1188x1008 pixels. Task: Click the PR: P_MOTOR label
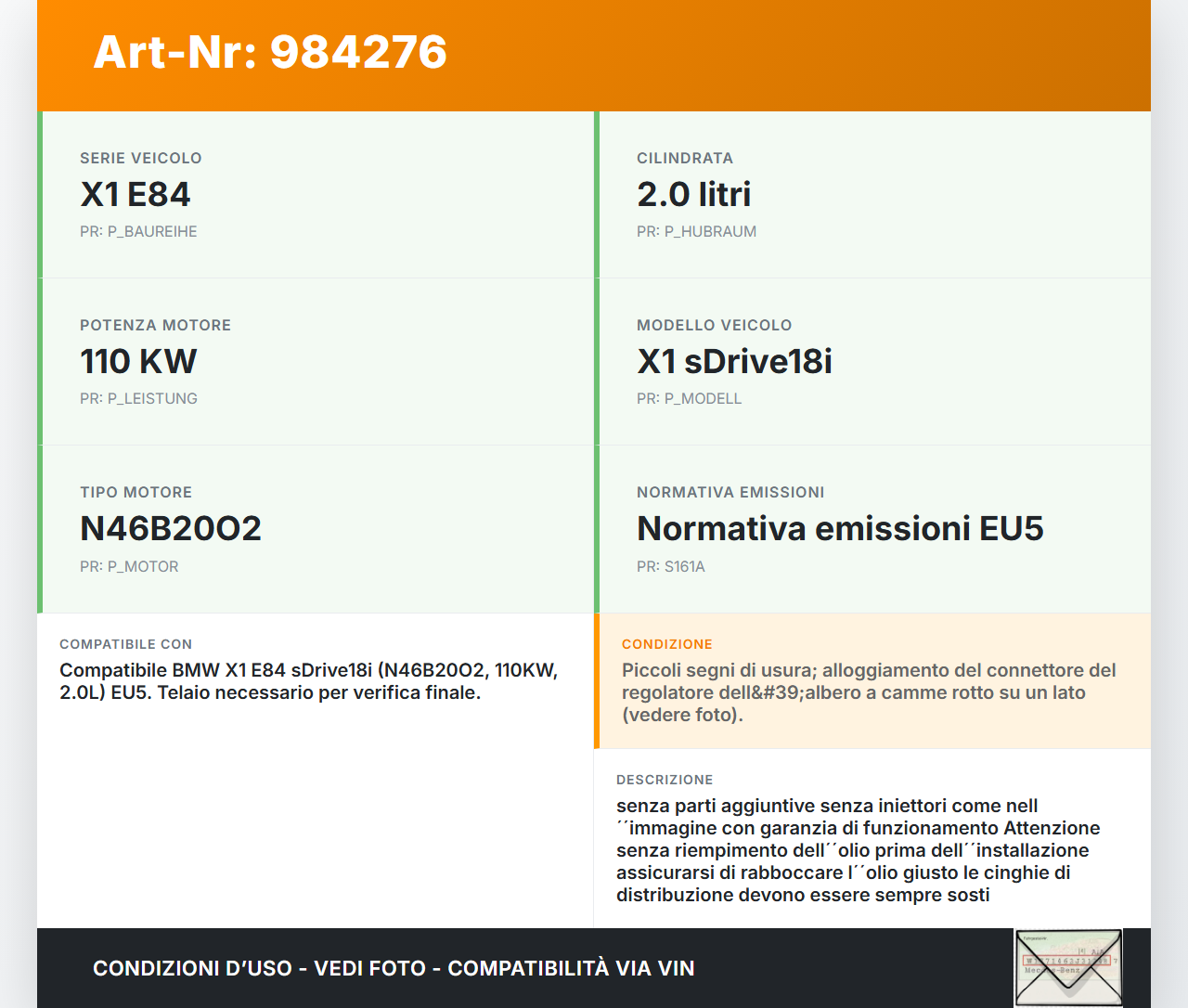[x=130, y=566]
